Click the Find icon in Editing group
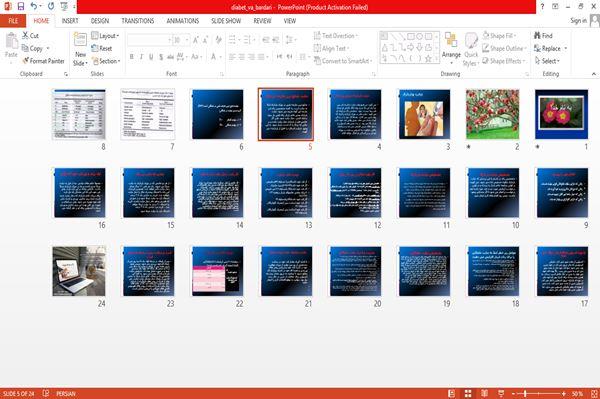 (538, 36)
